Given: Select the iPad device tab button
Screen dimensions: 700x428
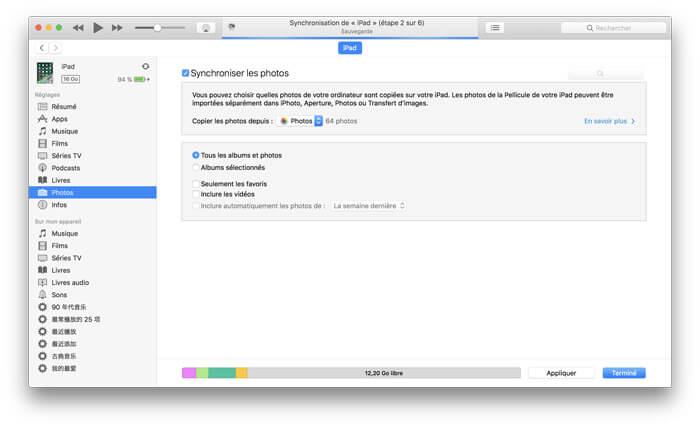Looking at the screenshot, I should [350, 48].
